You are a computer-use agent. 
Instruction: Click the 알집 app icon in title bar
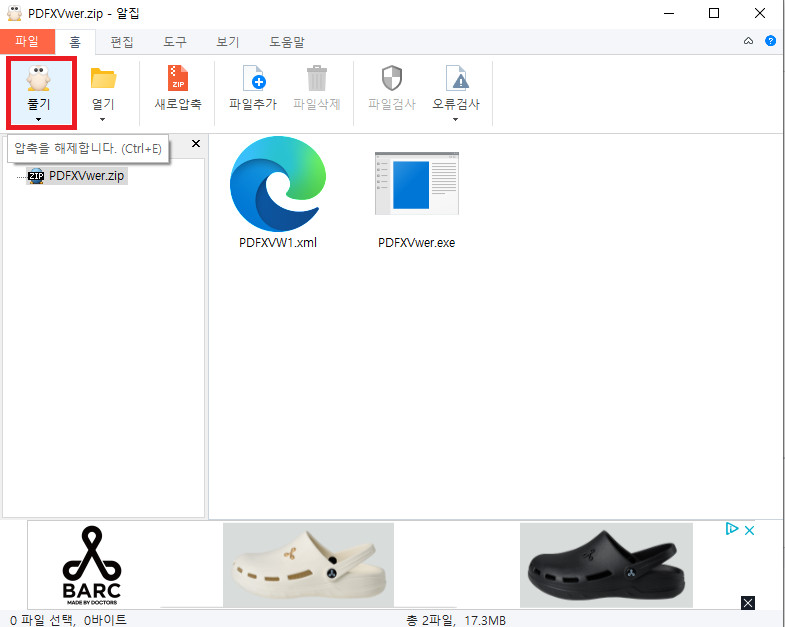click(15, 13)
